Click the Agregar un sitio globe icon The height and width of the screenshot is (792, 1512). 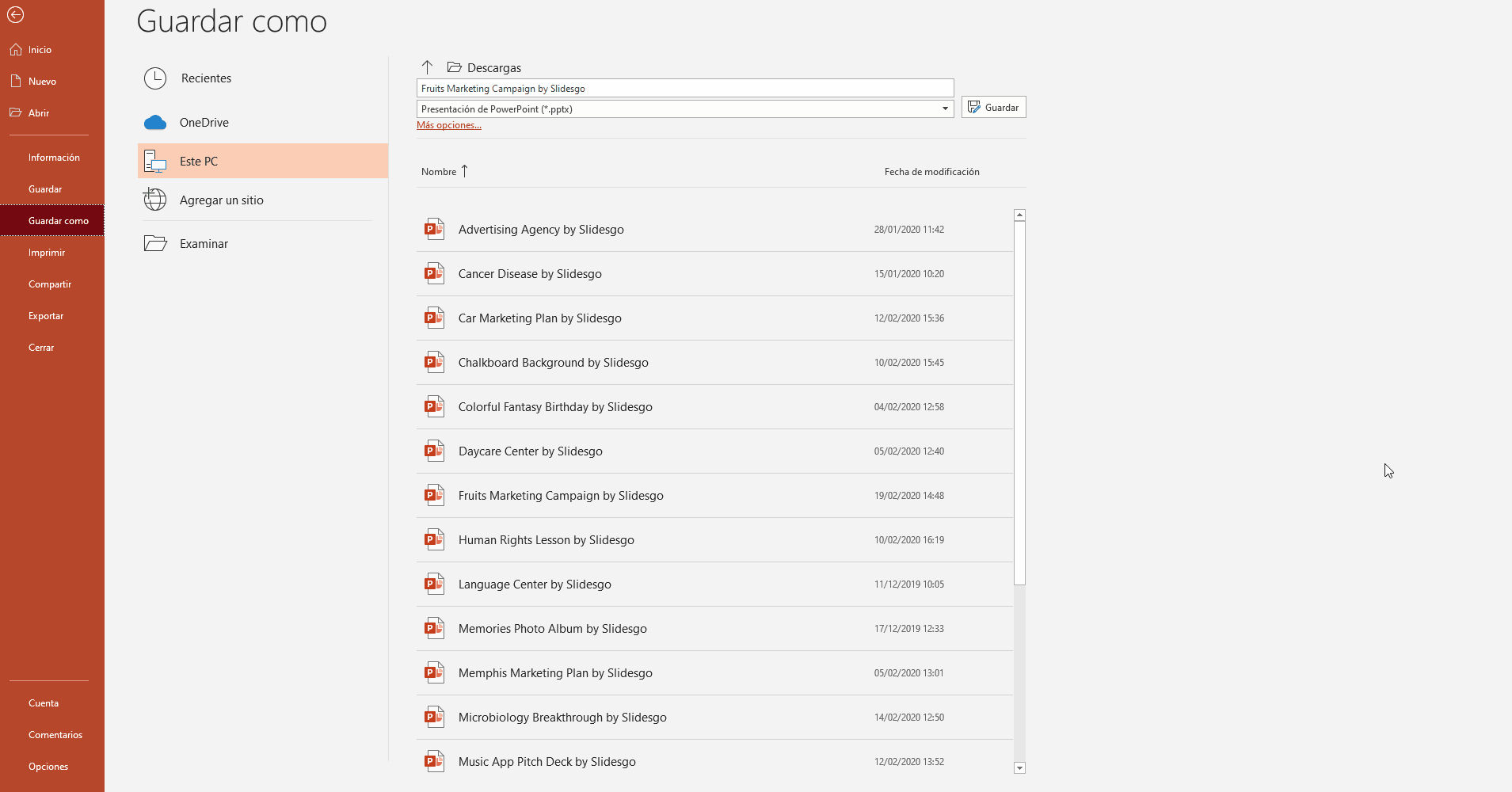point(155,200)
